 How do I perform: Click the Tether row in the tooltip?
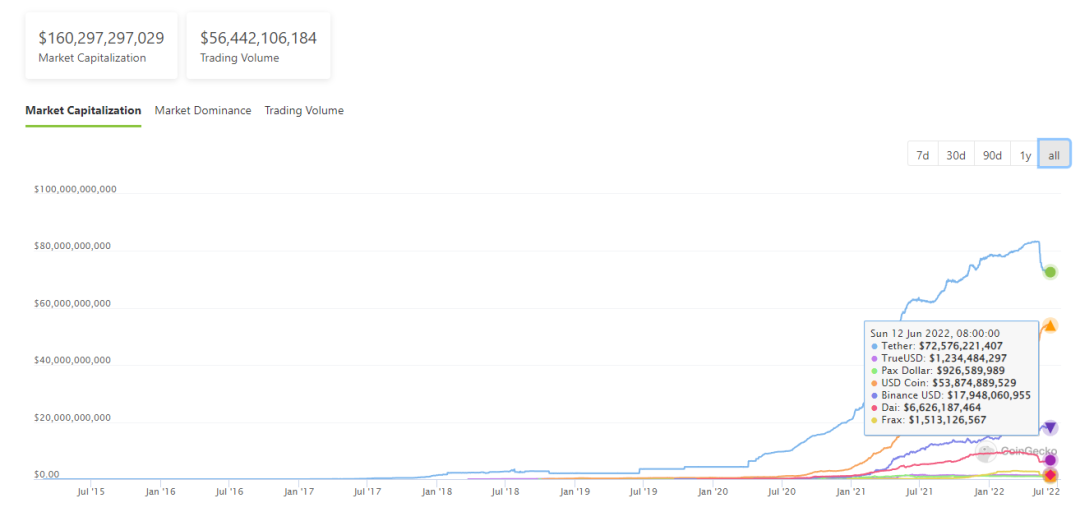[x=937, y=346]
